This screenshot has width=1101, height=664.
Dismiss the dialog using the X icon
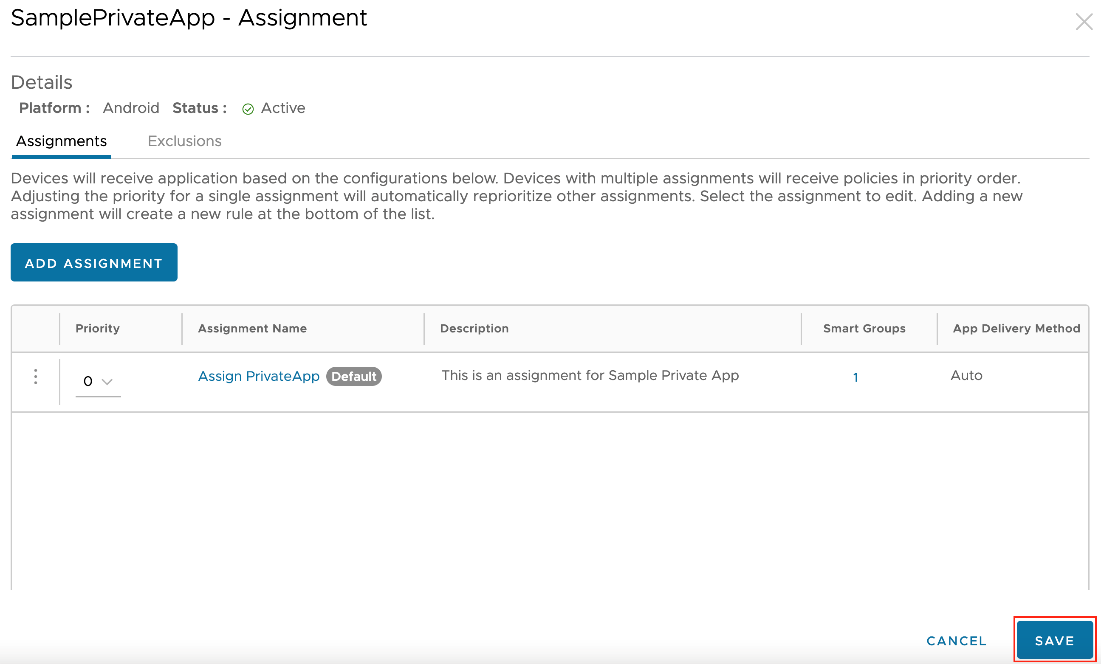tap(1084, 21)
